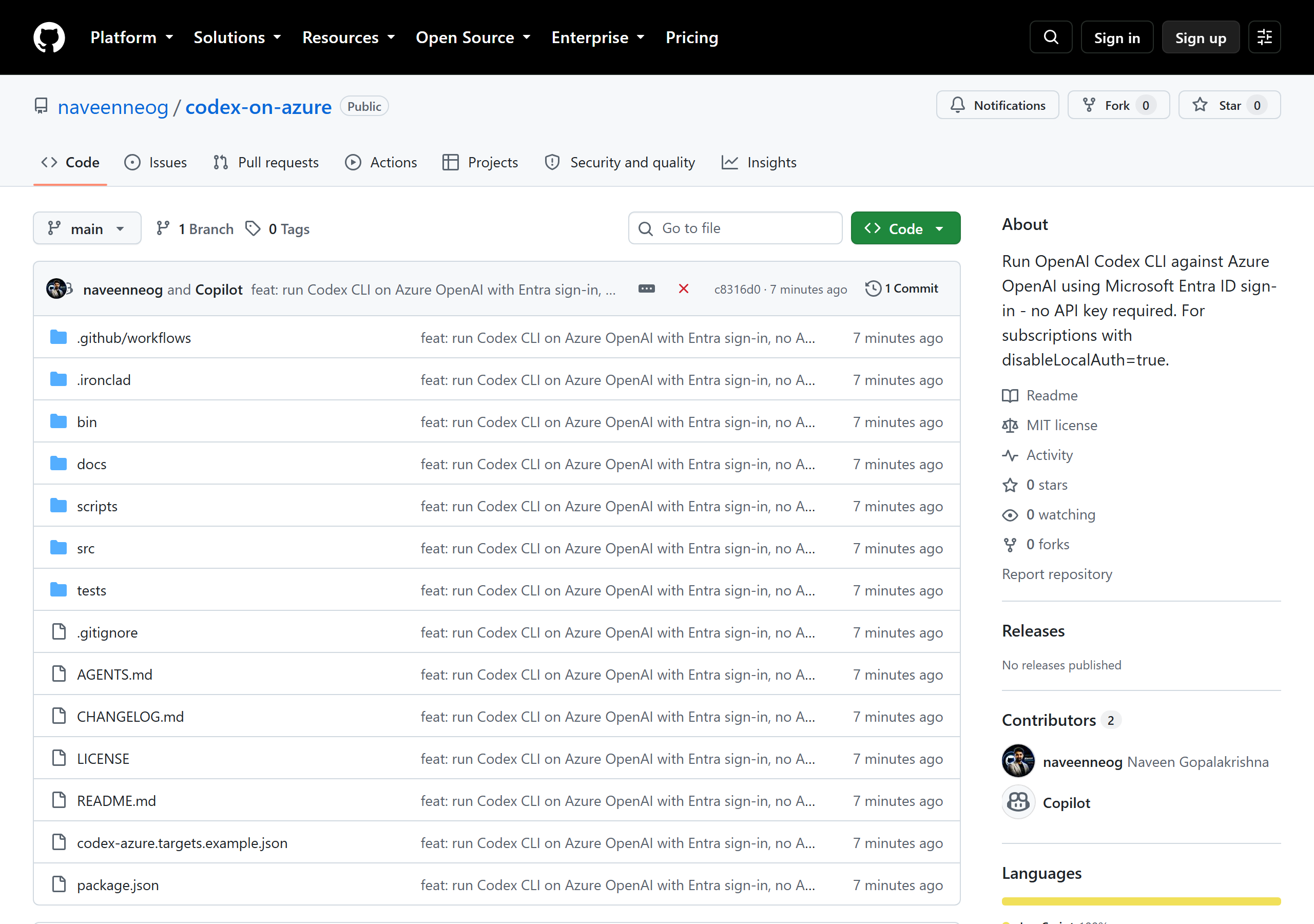Open the 1 Branch link
Image resolution: width=1314 pixels, height=924 pixels.
pos(195,228)
